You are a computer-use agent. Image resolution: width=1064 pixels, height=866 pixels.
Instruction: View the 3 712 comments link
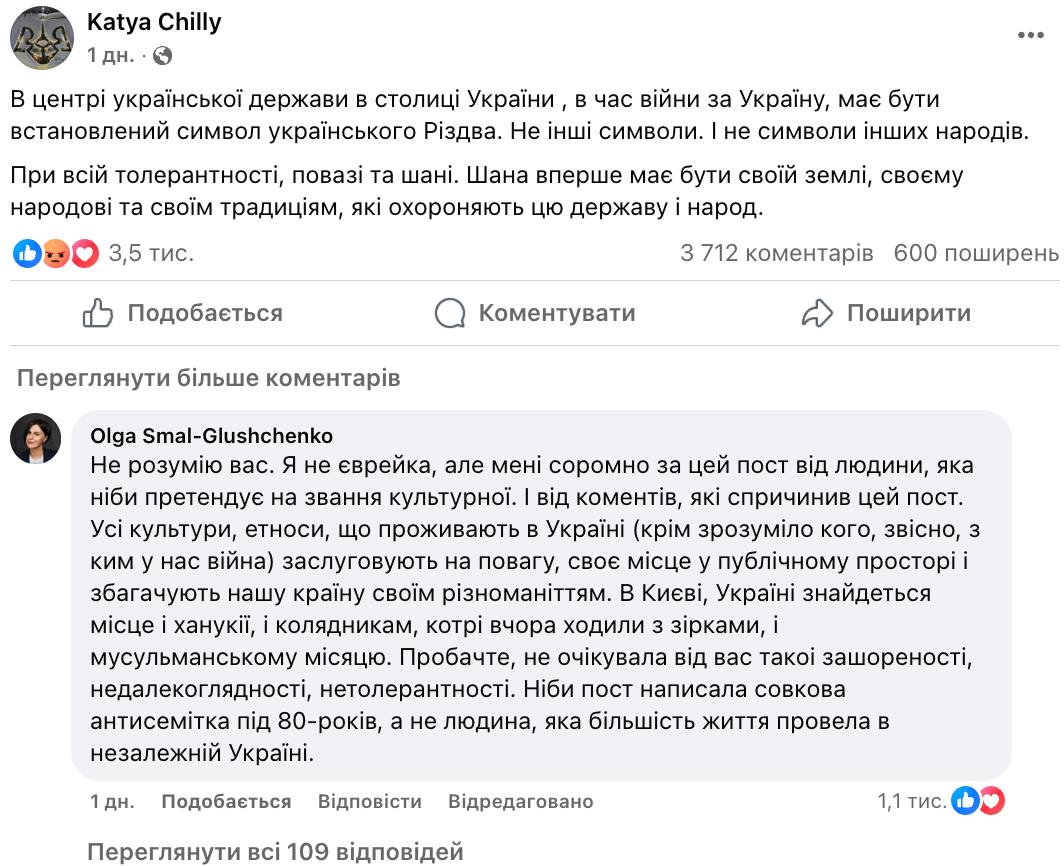(775, 255)
